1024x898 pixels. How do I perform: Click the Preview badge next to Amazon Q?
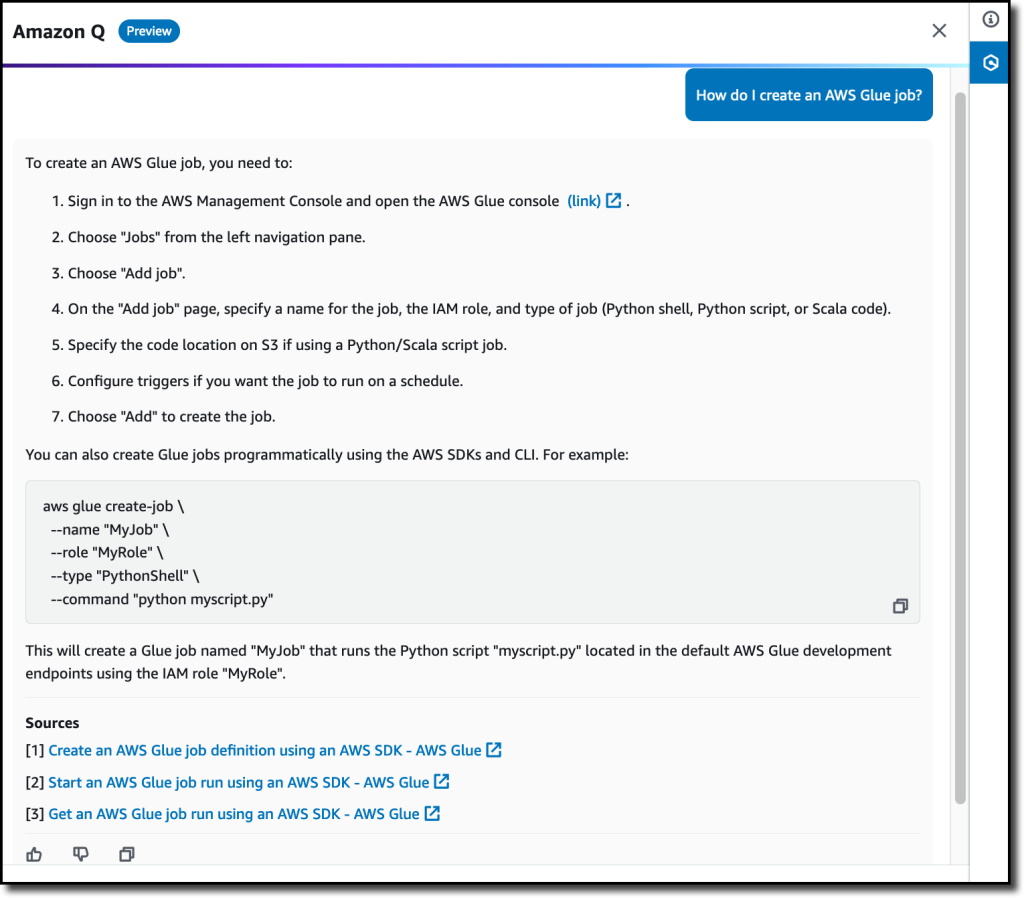149,31
